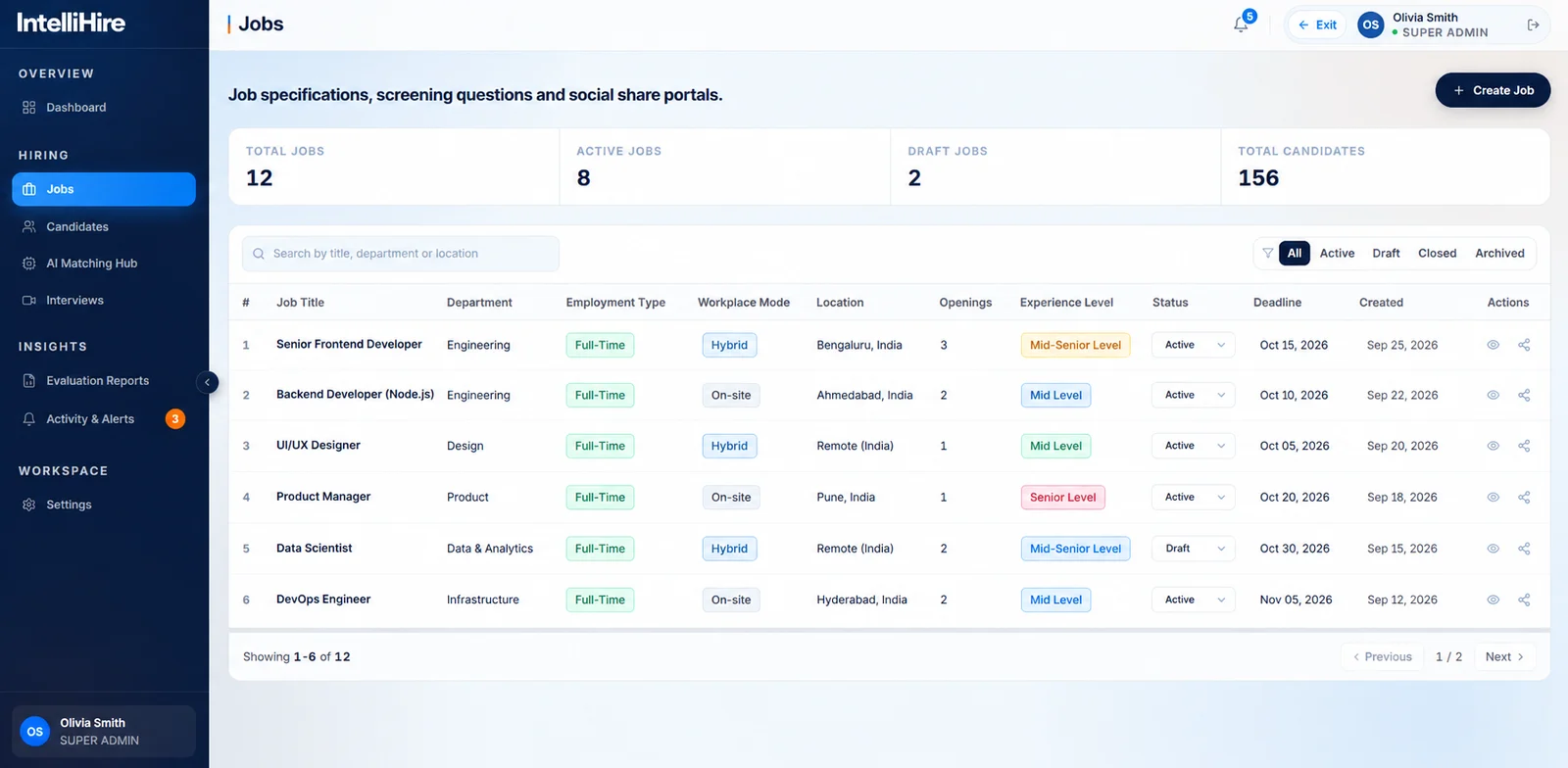Open Settings in the sidebar
Viewport: 1568px width, 768px height.
pos(104,505)
